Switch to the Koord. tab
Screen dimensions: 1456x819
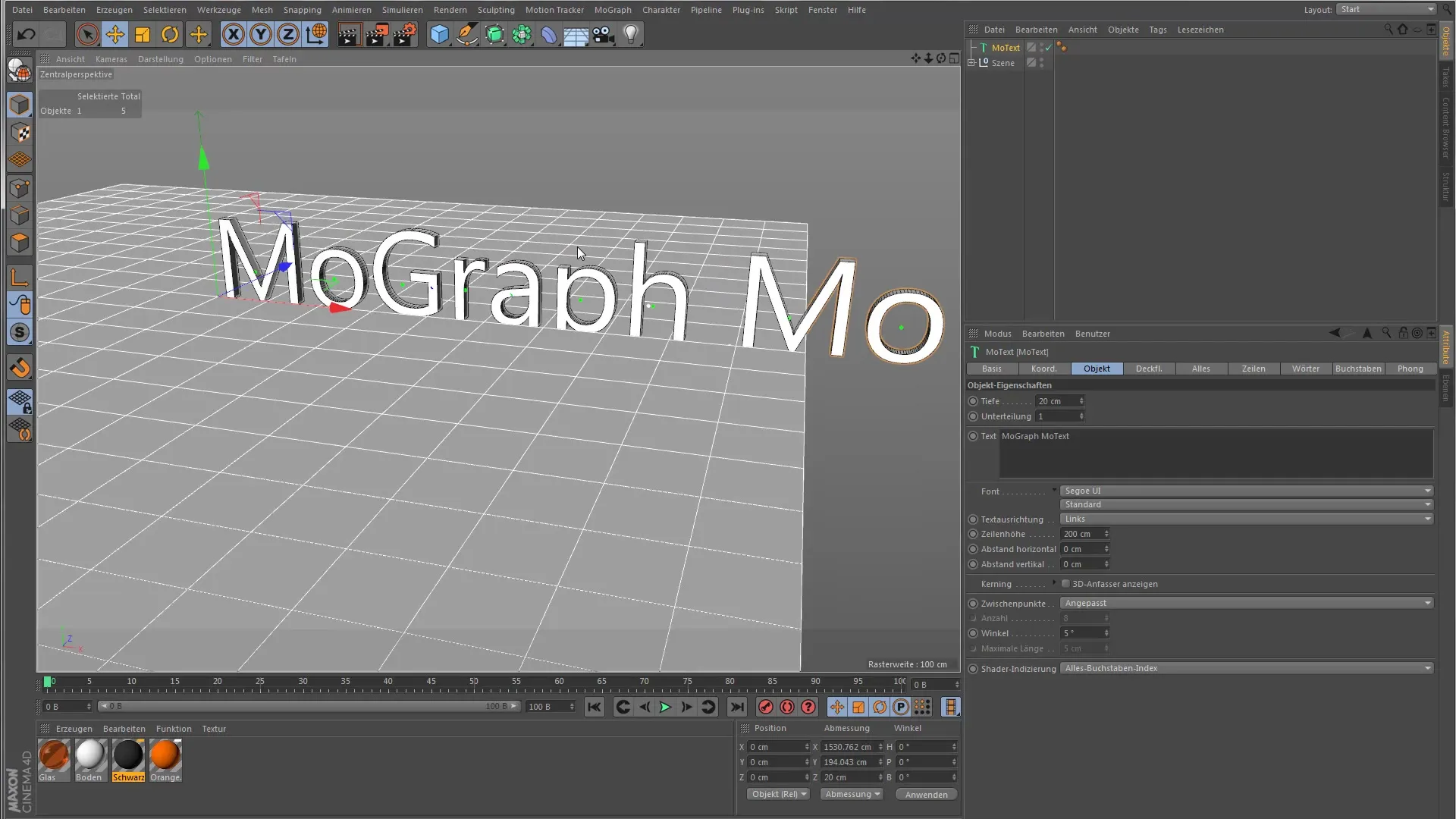point(1043,369)
